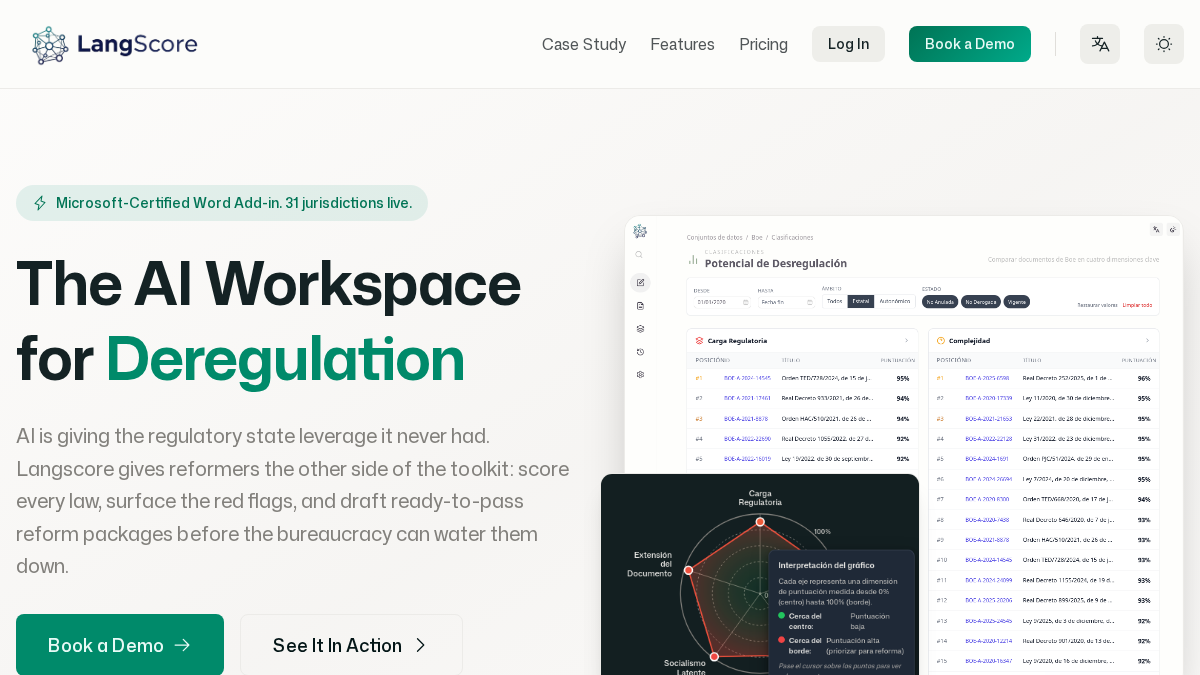This screenshot has height=675, width=1200.
Task: Click the Interpretación del gráfico tooltip heading
Action: tap(826, 565)
